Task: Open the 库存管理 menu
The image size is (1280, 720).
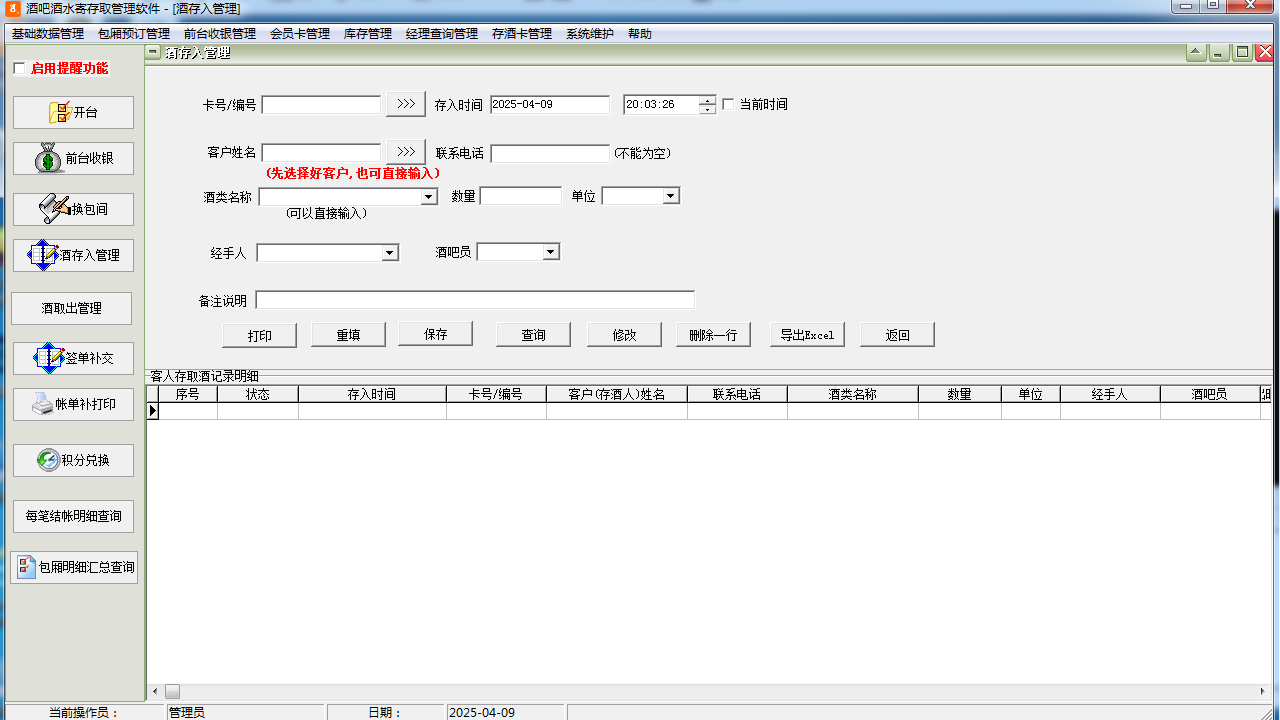Action: (x=367, y=34)
